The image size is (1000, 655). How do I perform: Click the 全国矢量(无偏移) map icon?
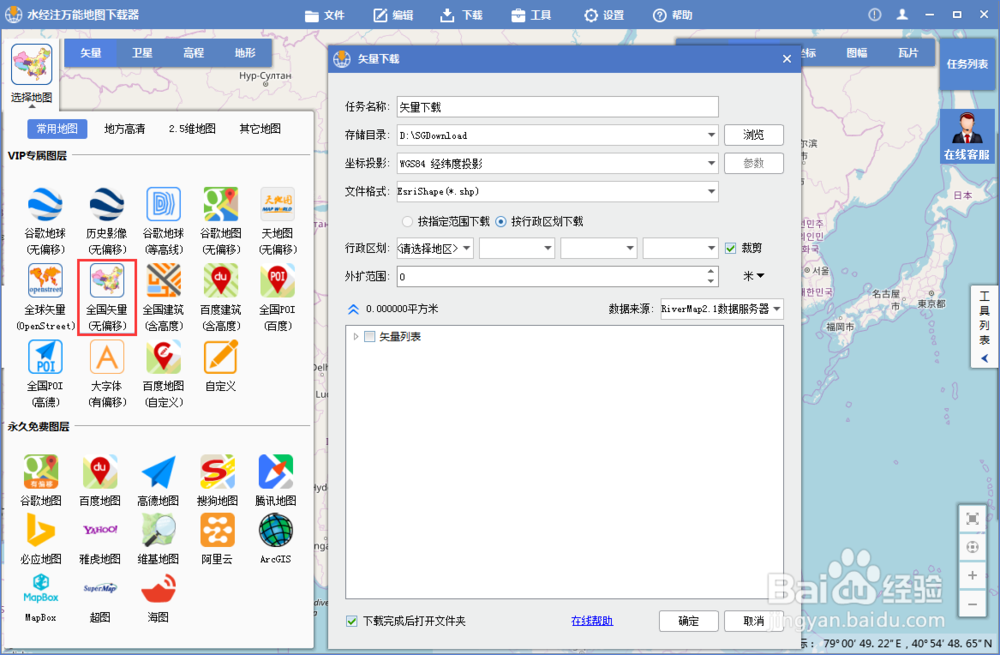107,281
